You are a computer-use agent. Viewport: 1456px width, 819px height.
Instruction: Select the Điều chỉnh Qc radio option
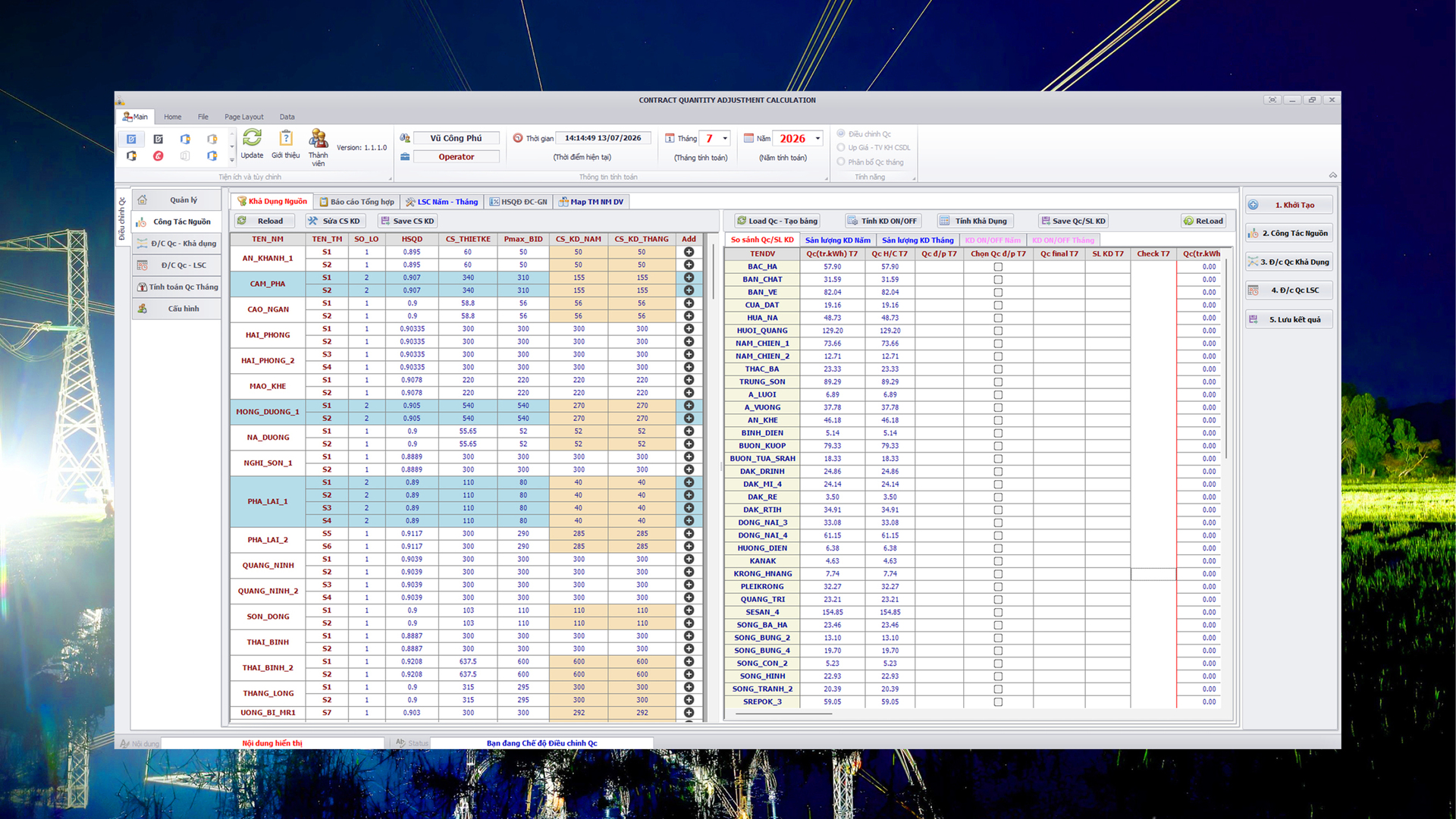click(841, 133)
